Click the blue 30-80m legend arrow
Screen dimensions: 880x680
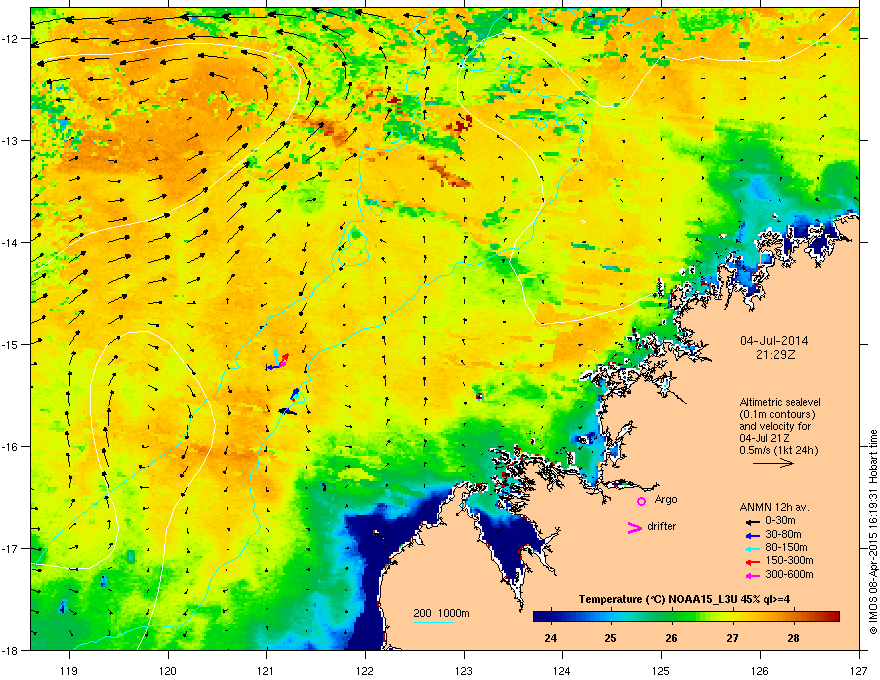tap(752, 535)
